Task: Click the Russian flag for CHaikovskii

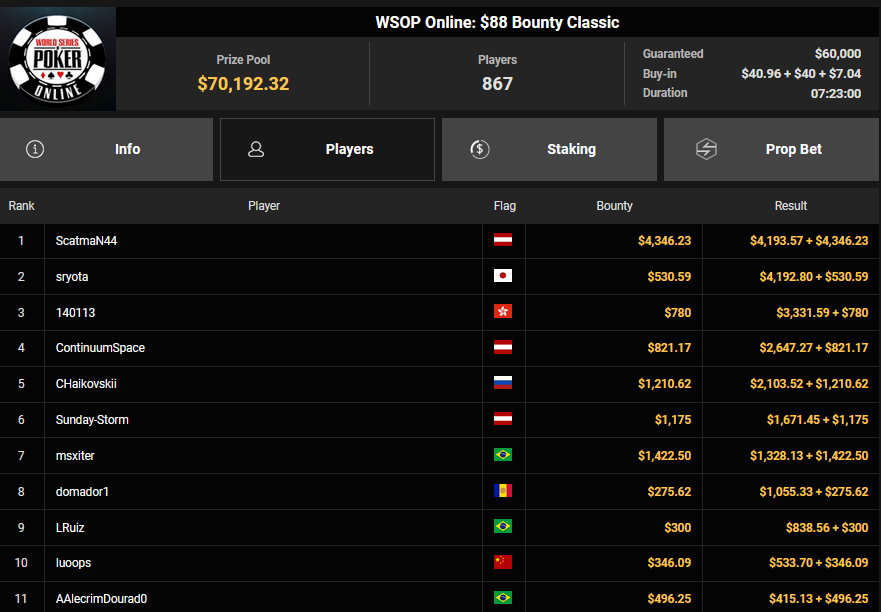Action: coord(503,384)
